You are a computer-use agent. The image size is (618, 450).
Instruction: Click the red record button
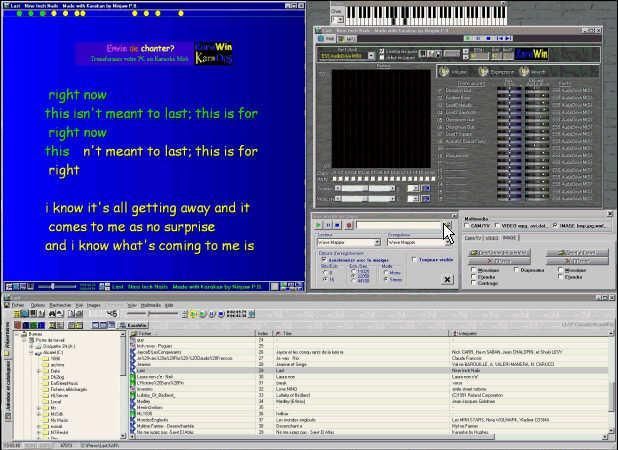pos(349,226)
